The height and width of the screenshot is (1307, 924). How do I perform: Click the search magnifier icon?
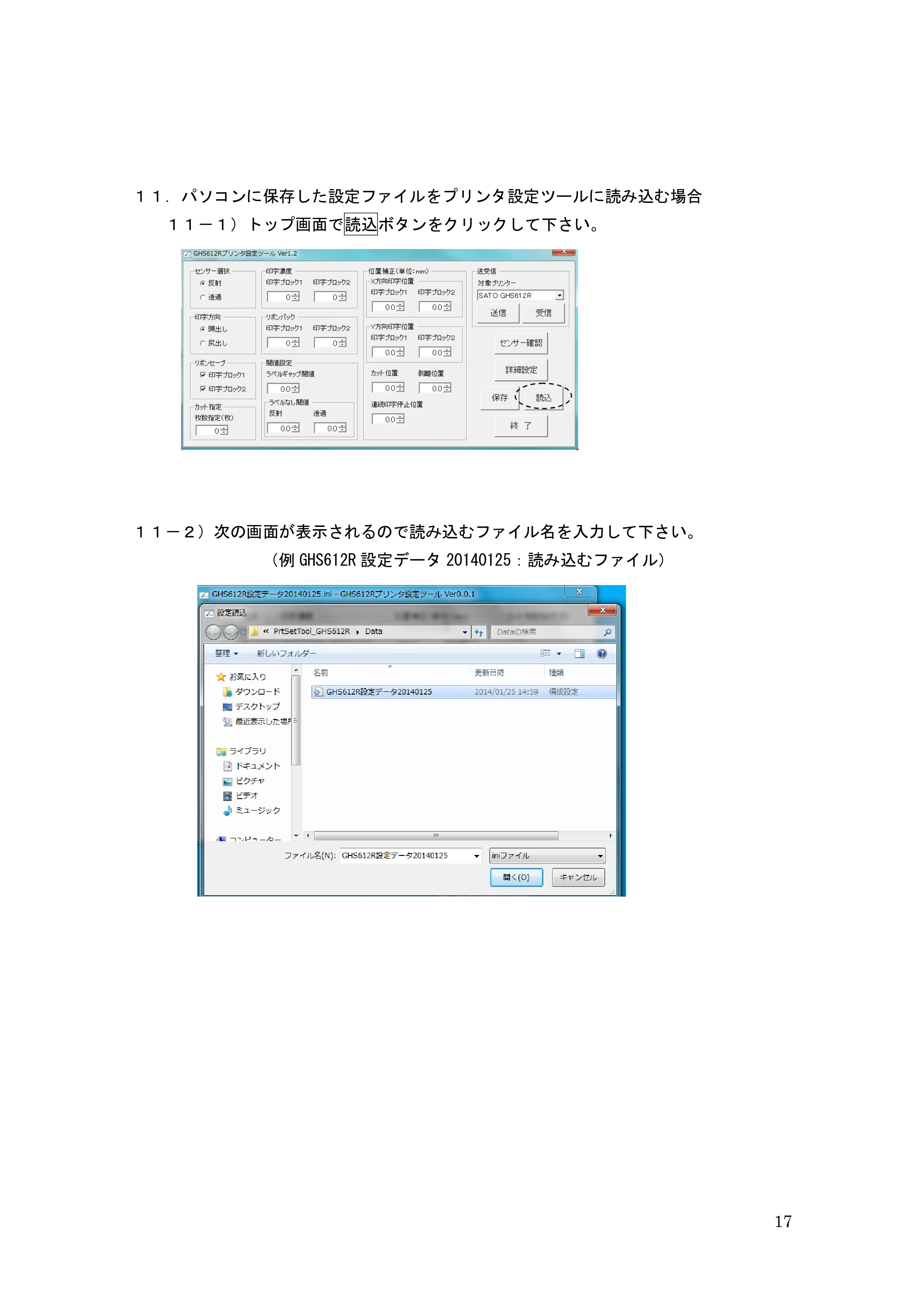click(x=608, y=632)
